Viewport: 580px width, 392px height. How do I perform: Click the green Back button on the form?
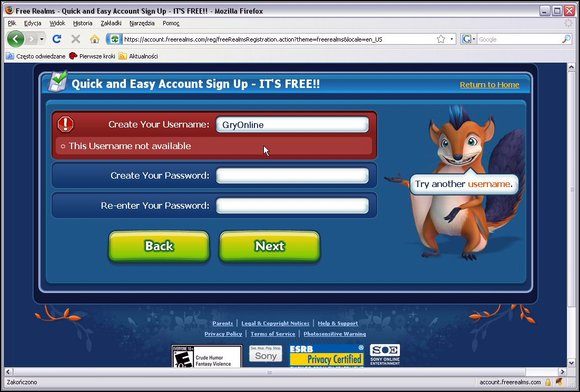[159, 246]
